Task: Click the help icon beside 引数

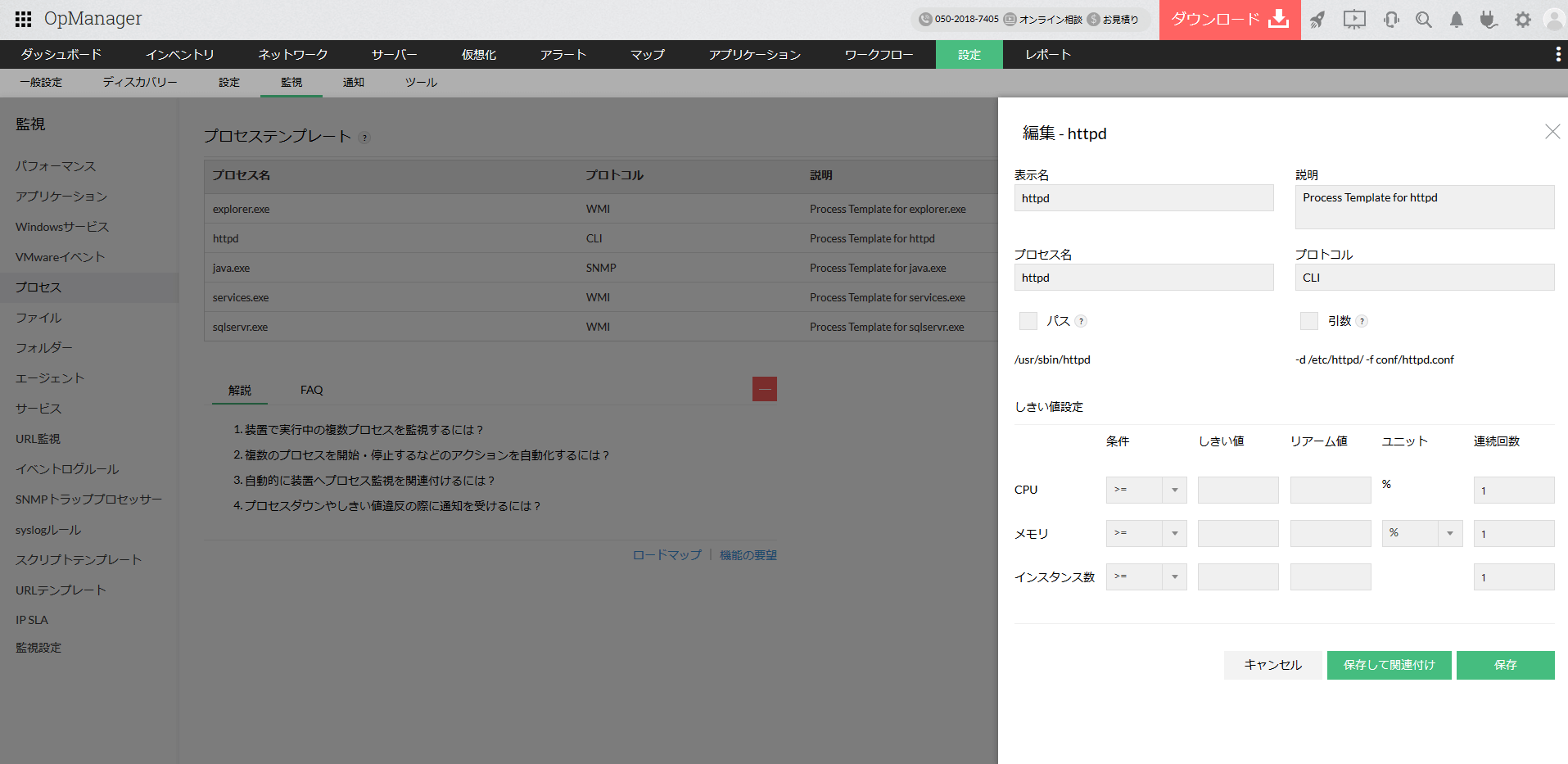Action: tap(1362, 321)
